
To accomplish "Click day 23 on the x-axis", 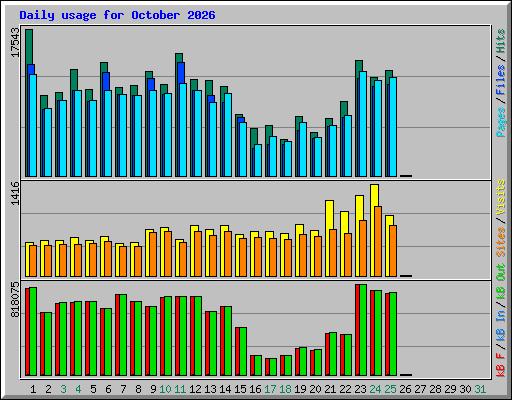I will [360, 389].
